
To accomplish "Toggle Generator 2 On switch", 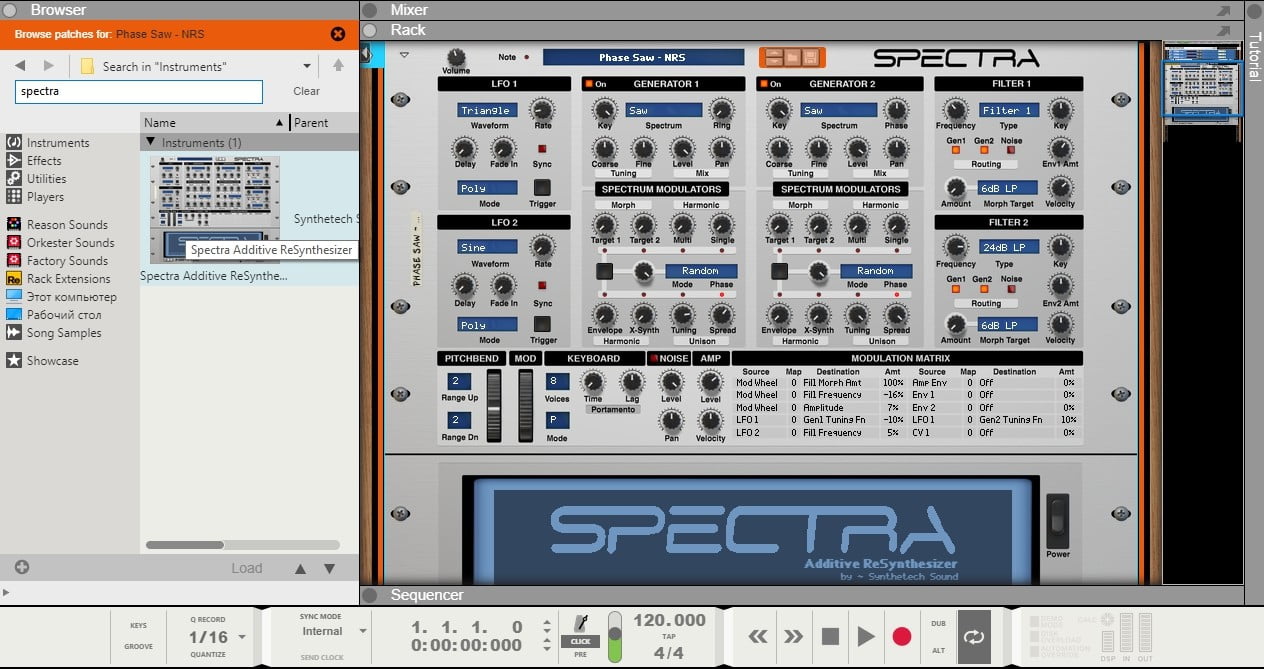I will [764, 84].
